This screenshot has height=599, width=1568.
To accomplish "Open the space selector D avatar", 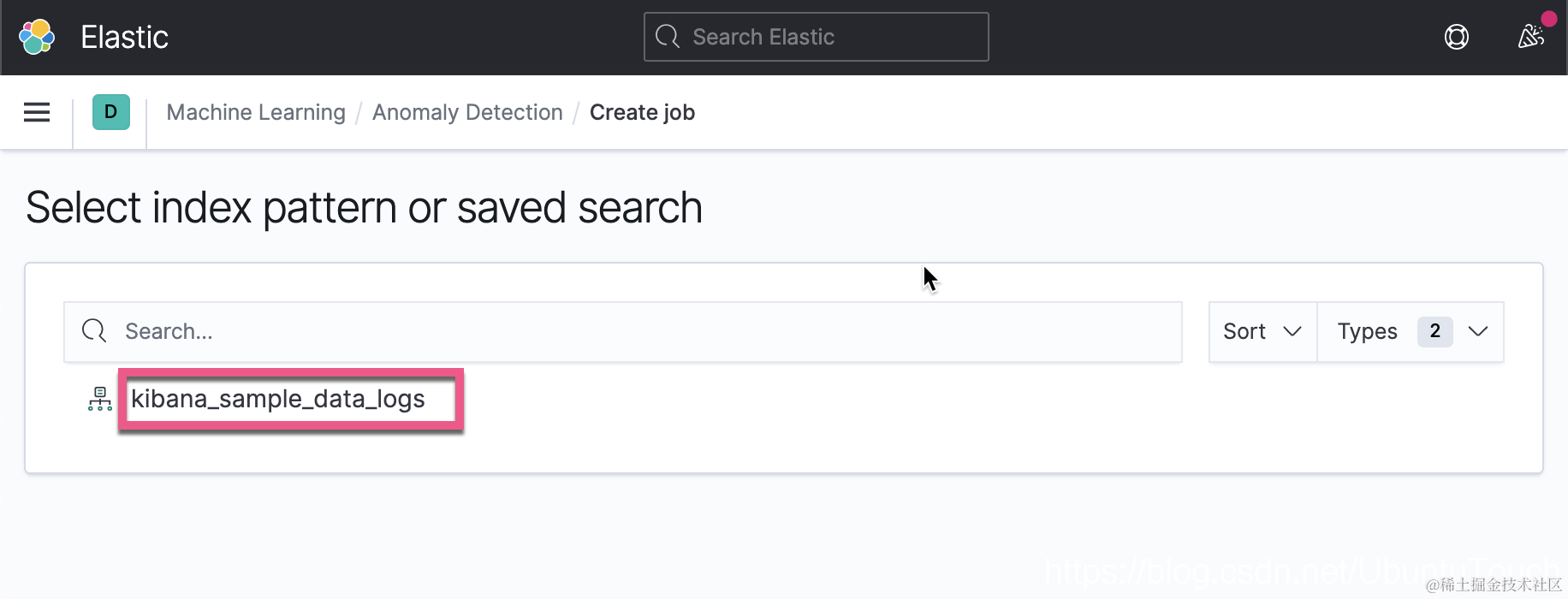I will point(111,112).
